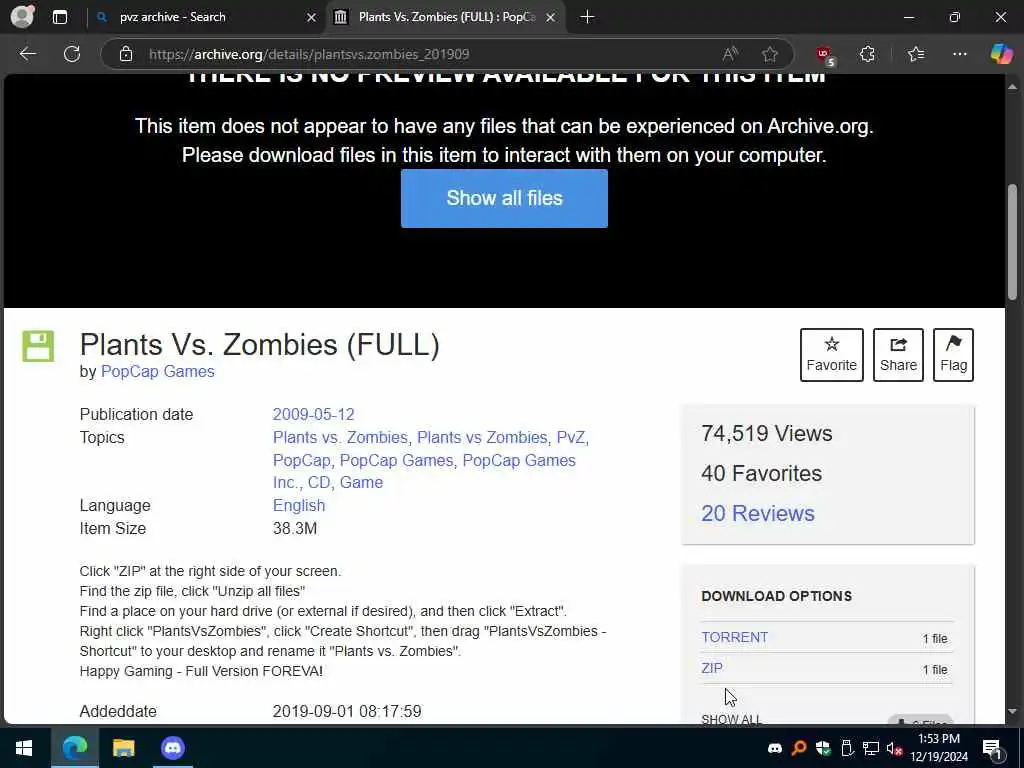Open the taskbar clock and date
The image size is (1024, 768).
[x=938, y=748]
